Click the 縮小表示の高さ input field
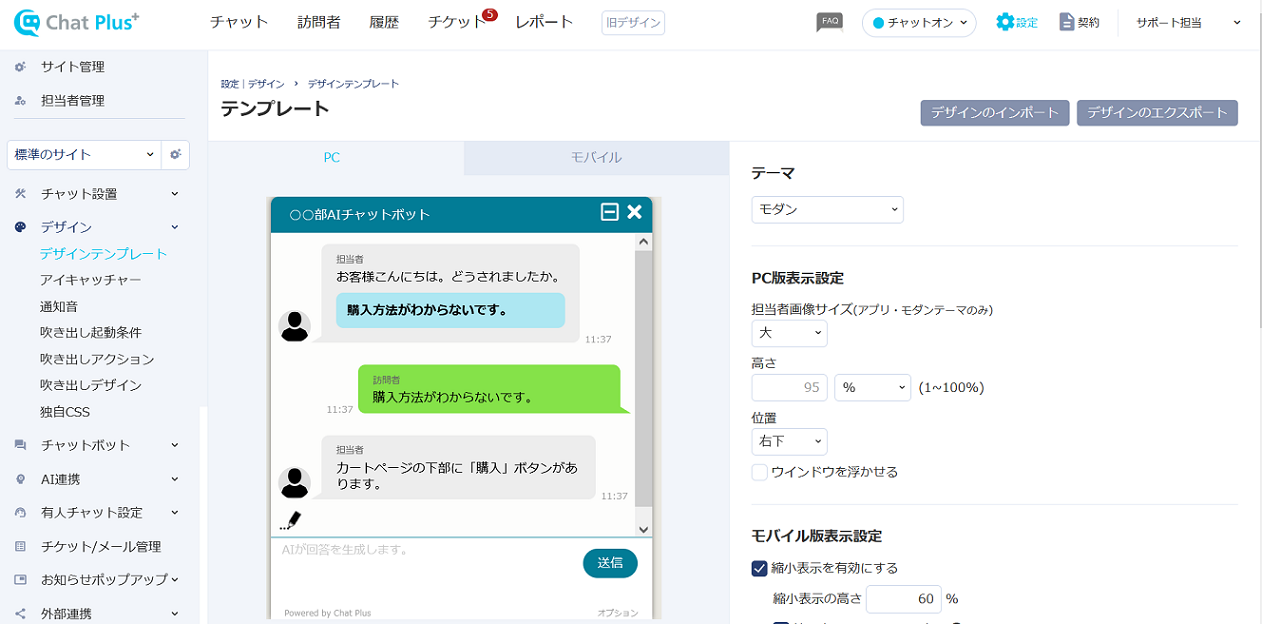Viewport: 1262px width, 624px height. coord(903,599)
